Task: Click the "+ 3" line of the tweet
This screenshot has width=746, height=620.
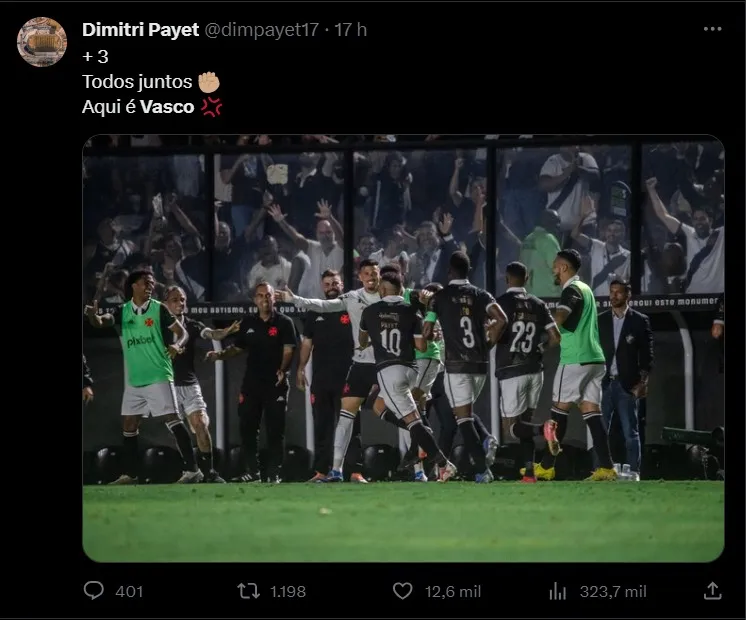Action: [95, 57]
